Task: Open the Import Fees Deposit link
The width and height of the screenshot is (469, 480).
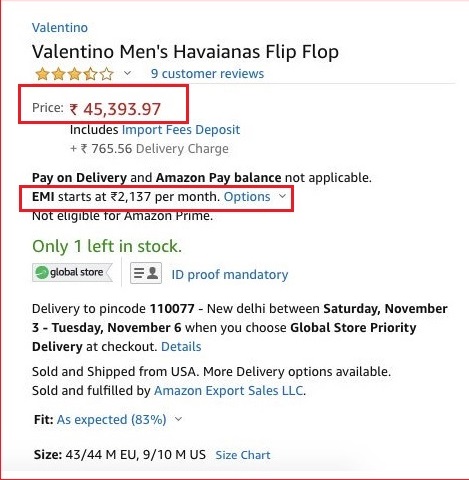Action: [181, 129]
